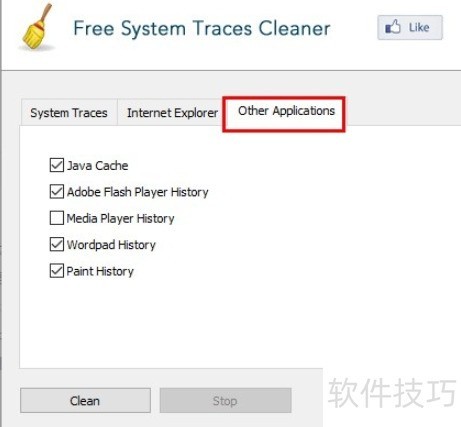Enable the Media Player History checkbox

[x=57, y=218]
